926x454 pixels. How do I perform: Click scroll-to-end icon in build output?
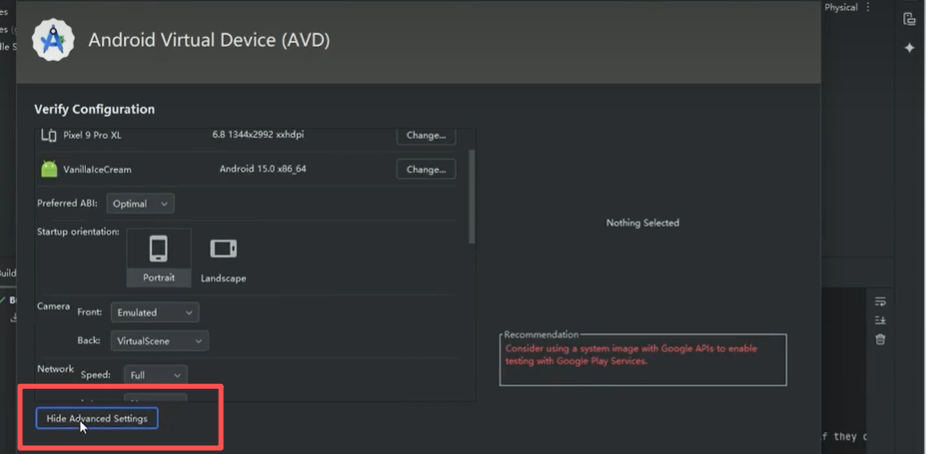(x=880, y=320)
